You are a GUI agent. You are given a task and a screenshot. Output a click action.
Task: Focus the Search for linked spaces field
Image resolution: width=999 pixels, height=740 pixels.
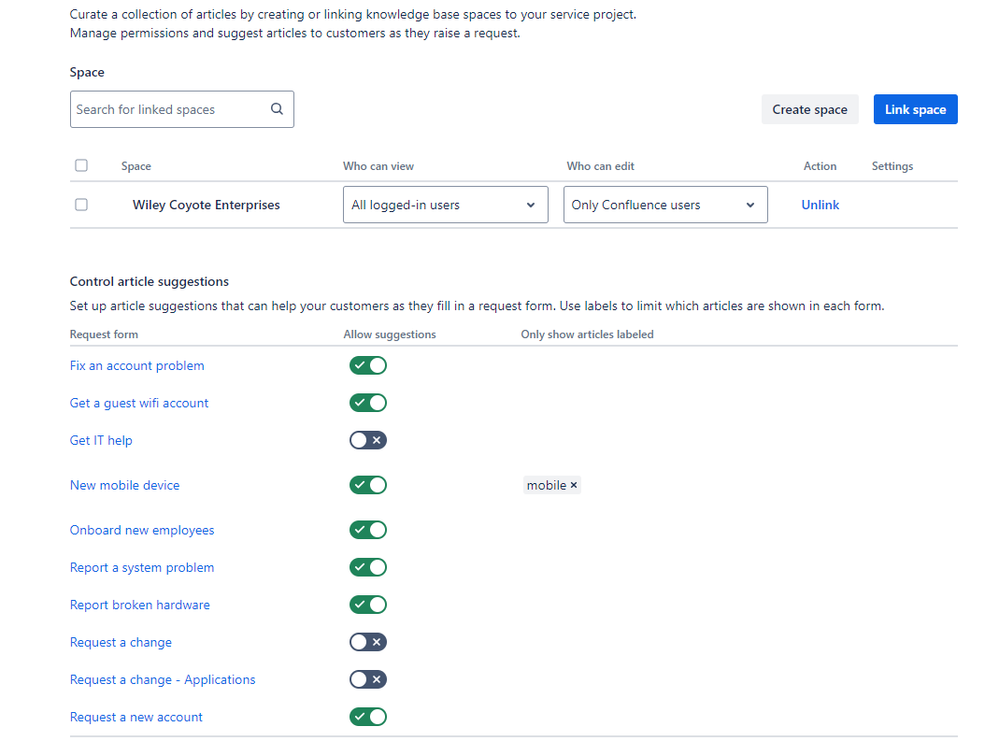tap(170, 110)
